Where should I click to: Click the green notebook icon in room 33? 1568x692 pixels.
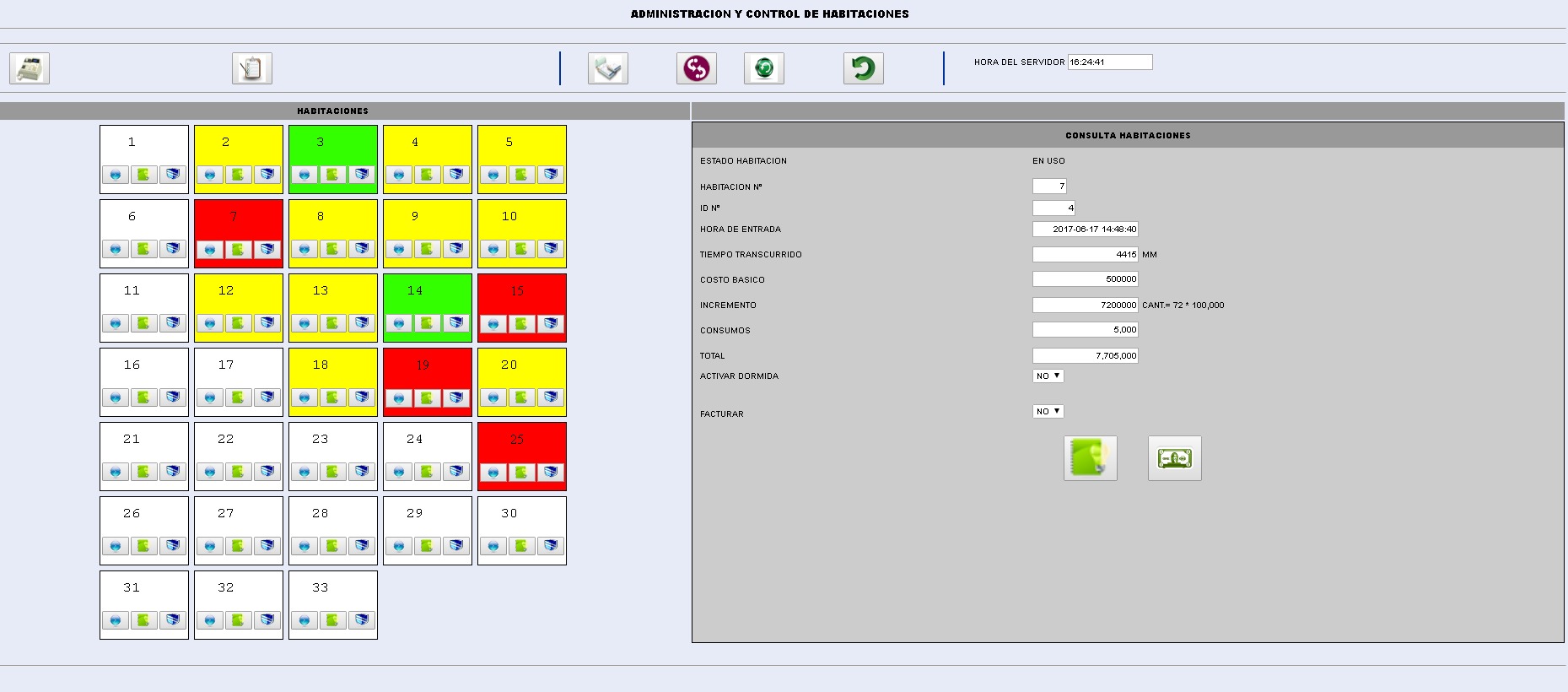tap(333, 620)
